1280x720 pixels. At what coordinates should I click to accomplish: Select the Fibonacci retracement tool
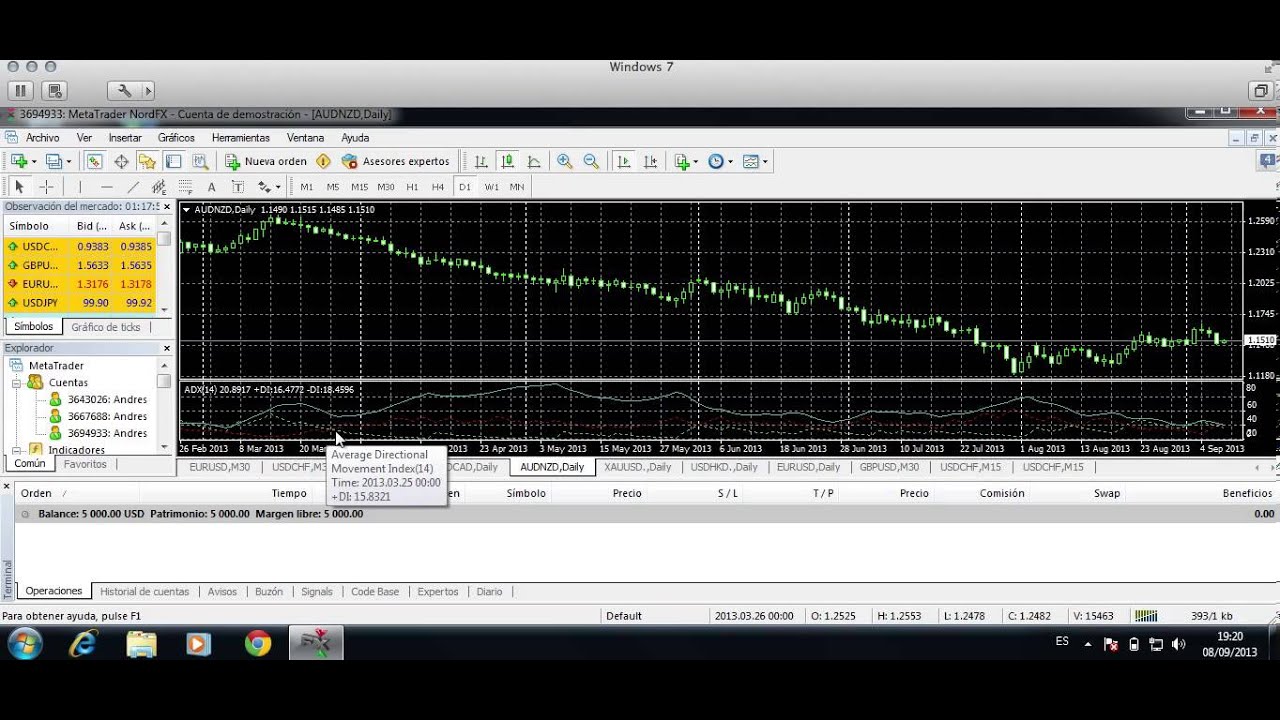tap(185, 187)
